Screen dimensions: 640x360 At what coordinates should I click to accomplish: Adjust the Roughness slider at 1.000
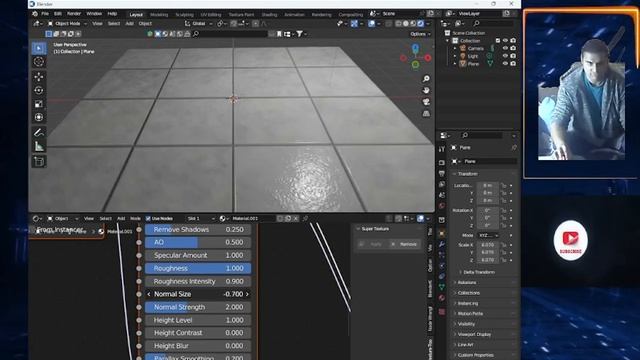click(198, 268)
